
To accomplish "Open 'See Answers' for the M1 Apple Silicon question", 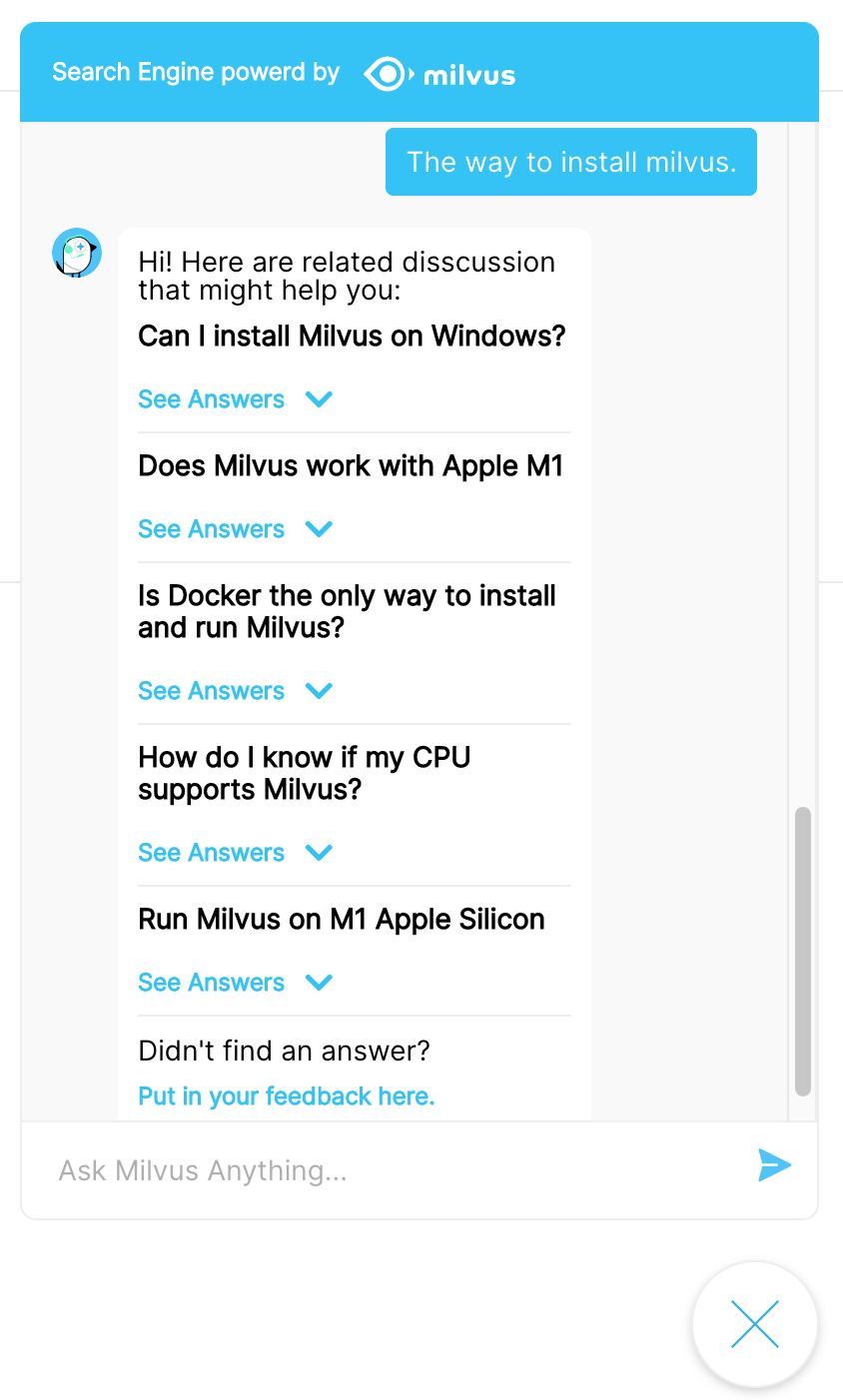I will pyautogui.click(x=211, y=983).
